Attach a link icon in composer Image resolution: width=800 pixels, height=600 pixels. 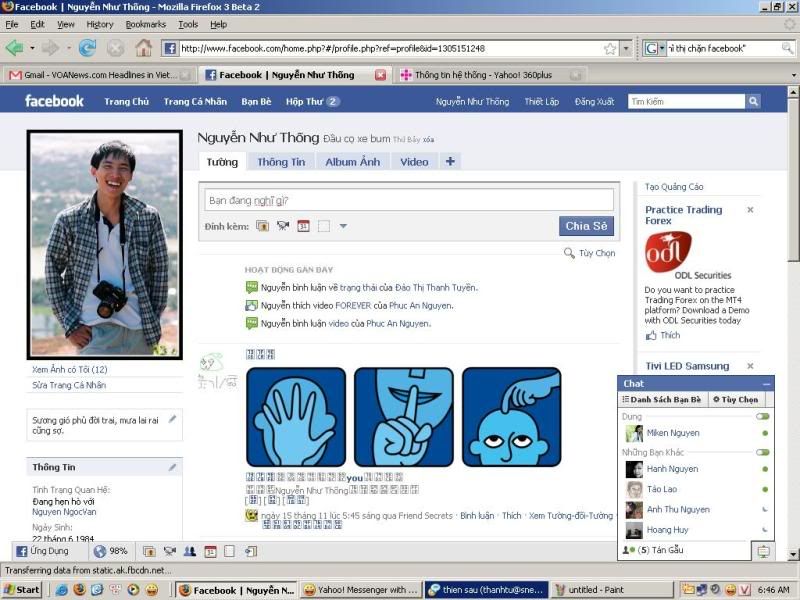pyautogui.click(x=323, y=226)
